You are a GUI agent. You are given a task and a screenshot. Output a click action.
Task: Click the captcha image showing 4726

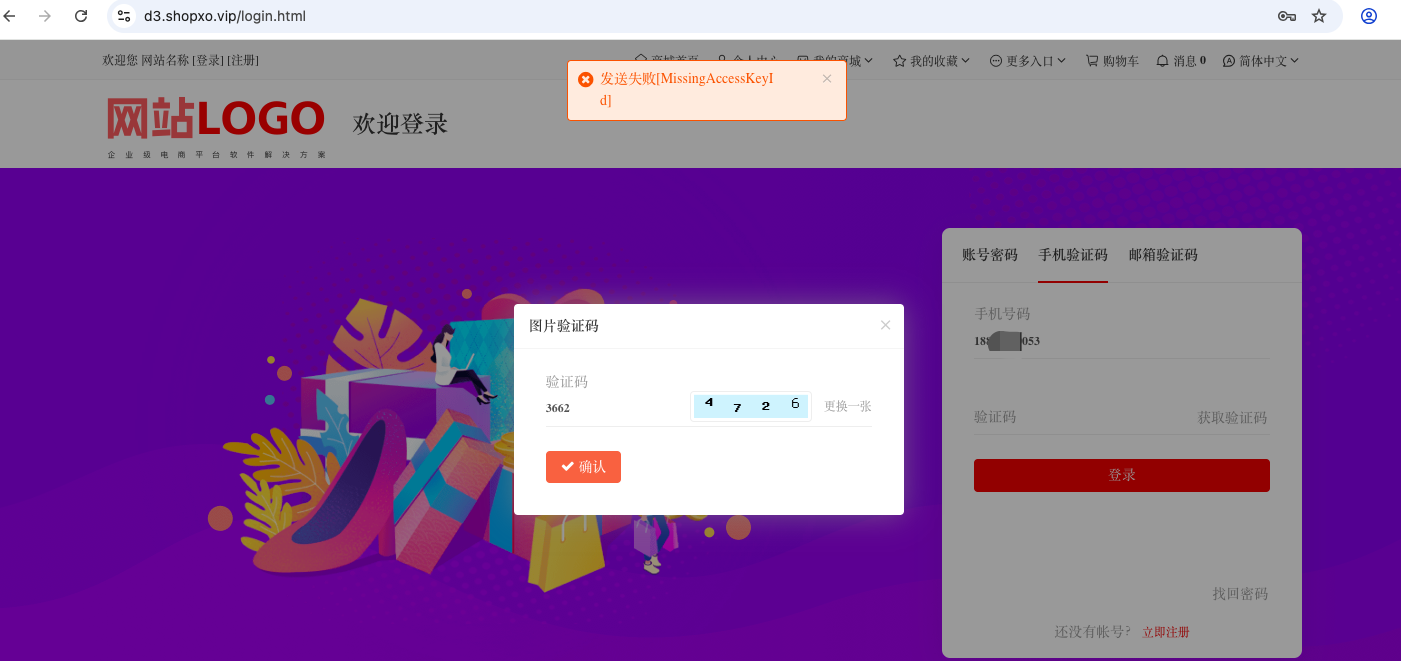[x=751, y=406]
